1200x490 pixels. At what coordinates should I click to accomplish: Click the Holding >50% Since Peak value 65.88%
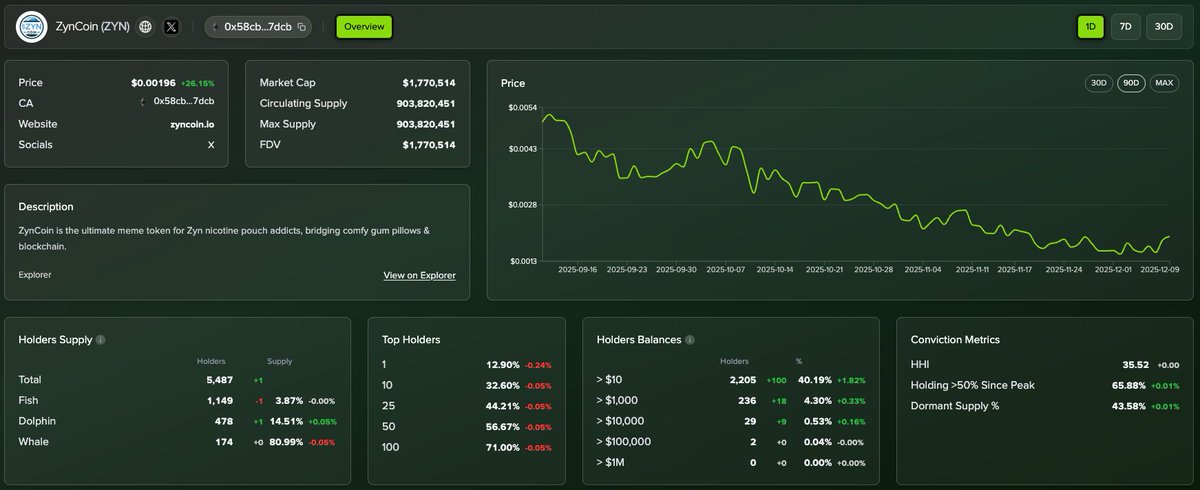[x=1131, y=385]
